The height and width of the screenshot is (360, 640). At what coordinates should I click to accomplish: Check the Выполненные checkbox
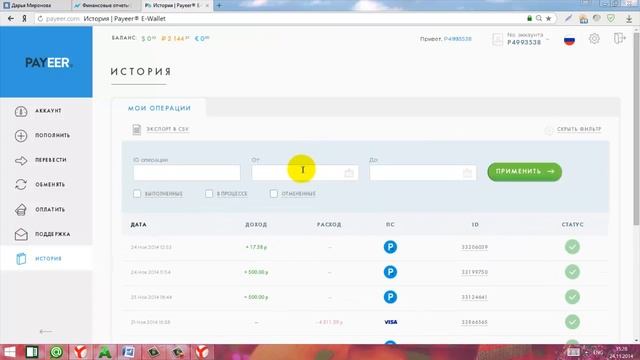click(137, 193)
